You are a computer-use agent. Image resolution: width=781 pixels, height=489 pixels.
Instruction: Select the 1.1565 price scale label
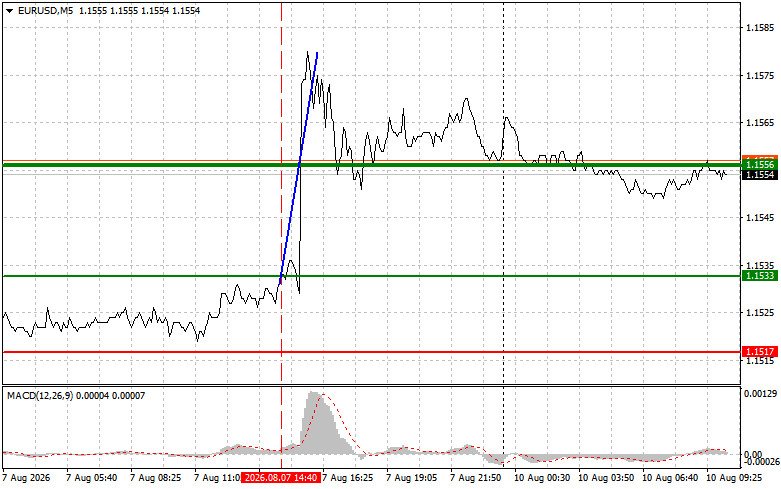pyautogui.click(x=760, y=123)
